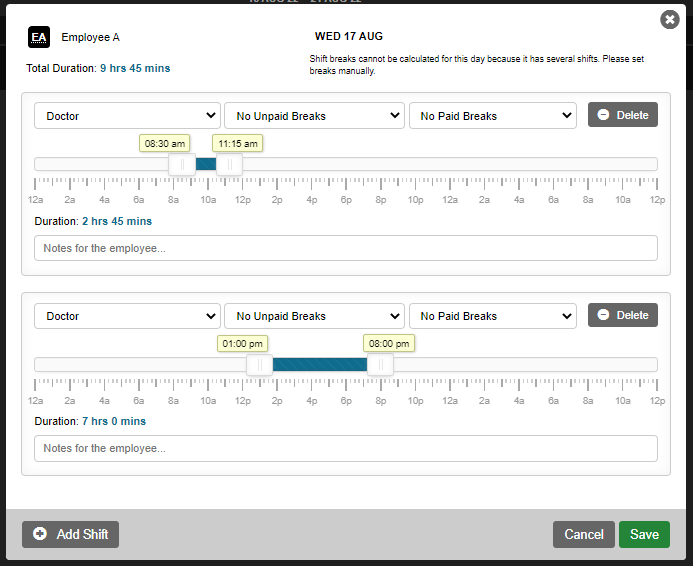Screen dimensions: 693x566
Task: Open first shift's No Paid Breaks dropdown
Action: 493,116
